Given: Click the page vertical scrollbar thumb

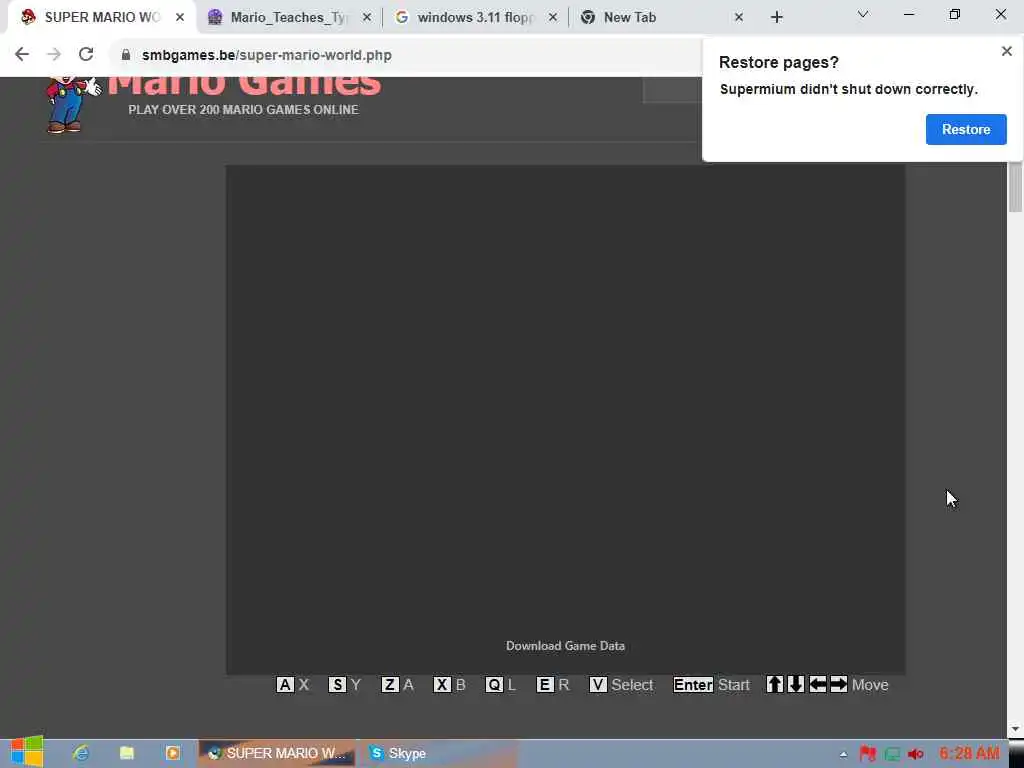Looking at the screenshot, I should (1015, 187).
